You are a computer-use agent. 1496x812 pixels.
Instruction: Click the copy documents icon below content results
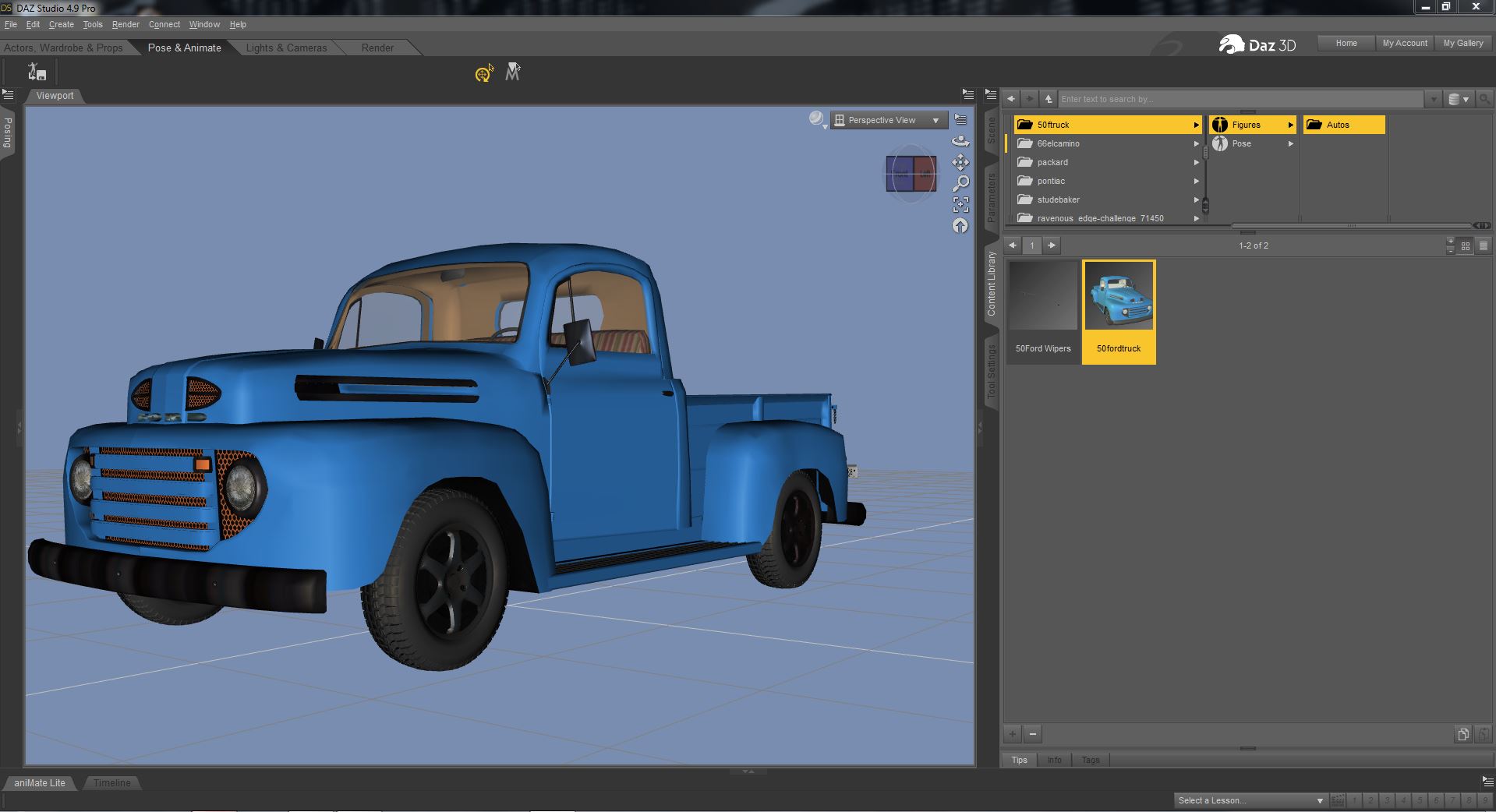click(x=1462, y=734)
